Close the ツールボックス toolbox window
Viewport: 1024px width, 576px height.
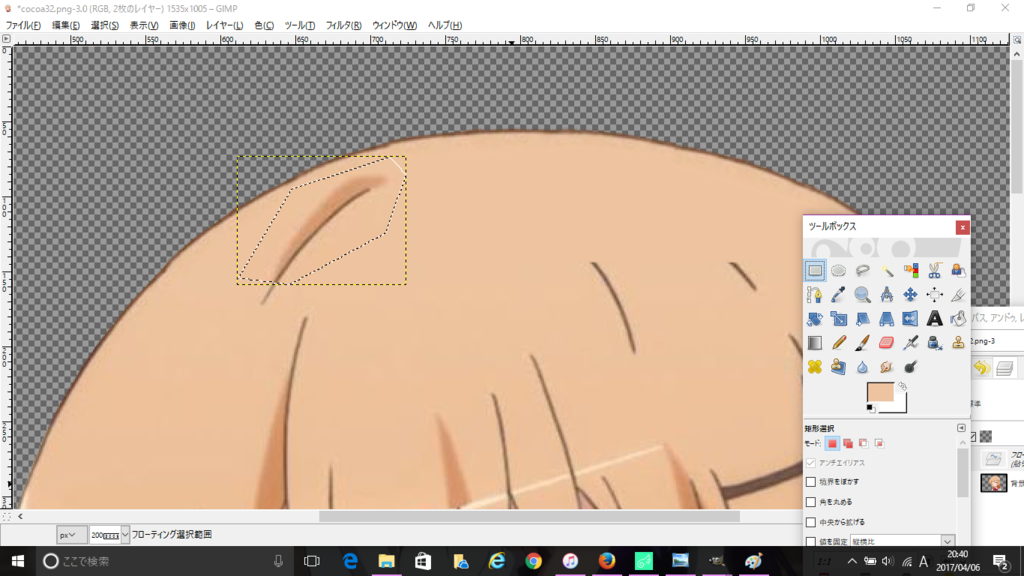click(x=962, y=227)
